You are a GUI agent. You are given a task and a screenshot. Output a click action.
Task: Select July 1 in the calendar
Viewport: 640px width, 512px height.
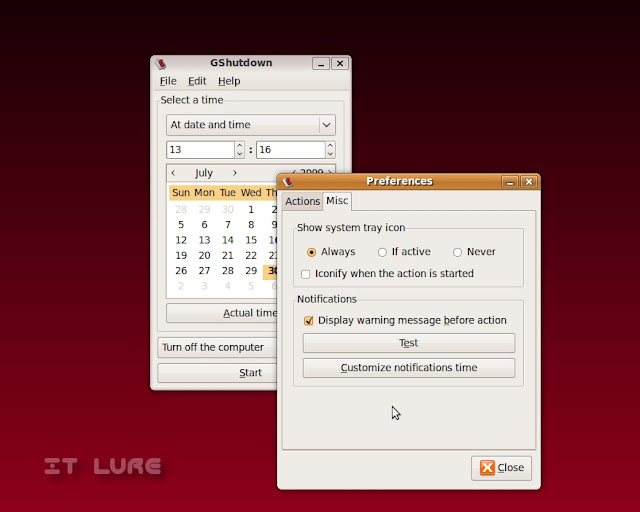click(251, 210)
